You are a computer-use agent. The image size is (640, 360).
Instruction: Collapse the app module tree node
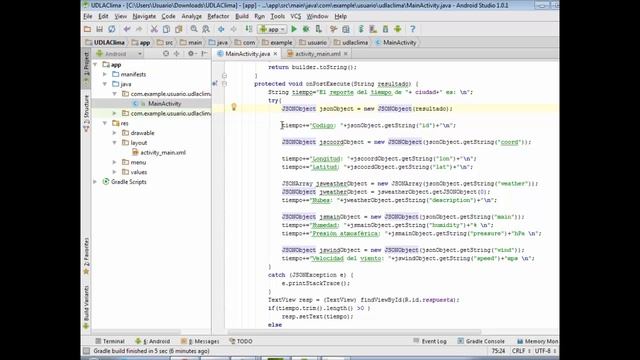tap(95, 64)
